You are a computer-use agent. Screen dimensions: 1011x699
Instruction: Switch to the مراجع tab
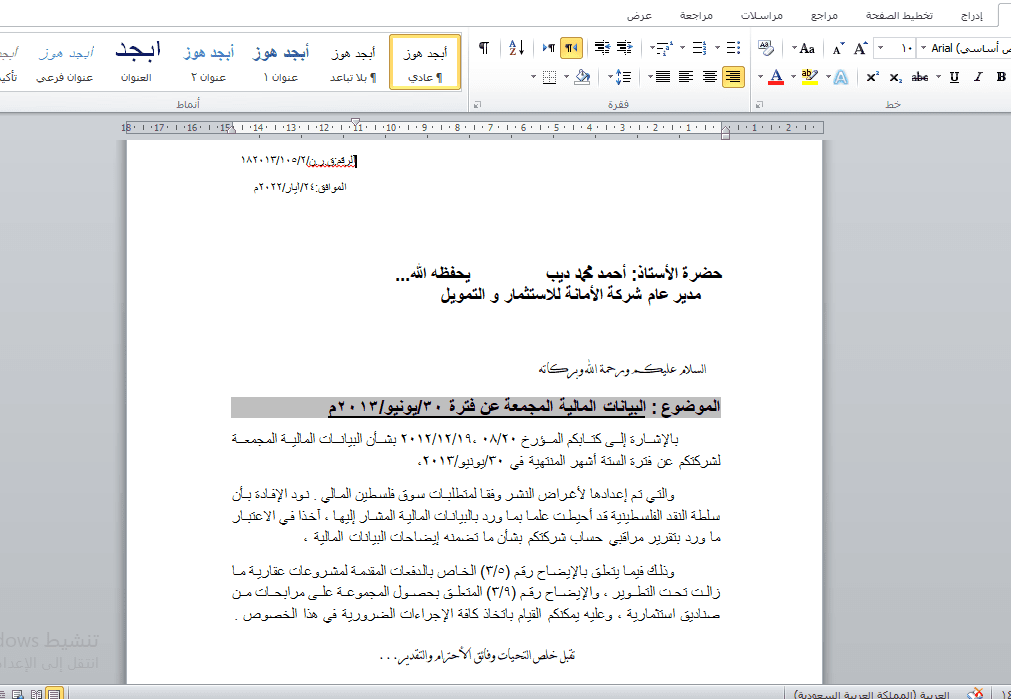(823, 15)
